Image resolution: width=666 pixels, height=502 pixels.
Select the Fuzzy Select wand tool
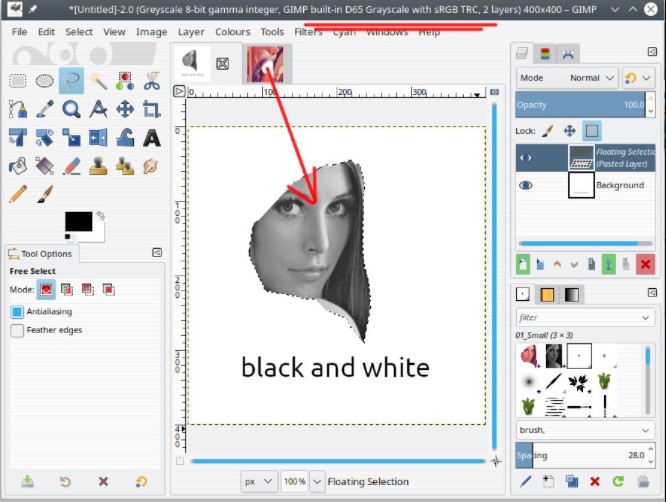coord(98,81)
